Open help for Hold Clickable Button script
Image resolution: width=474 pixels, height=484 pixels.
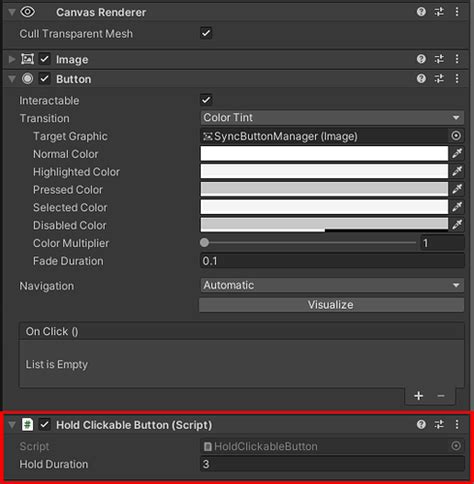(x=421, y=425)
